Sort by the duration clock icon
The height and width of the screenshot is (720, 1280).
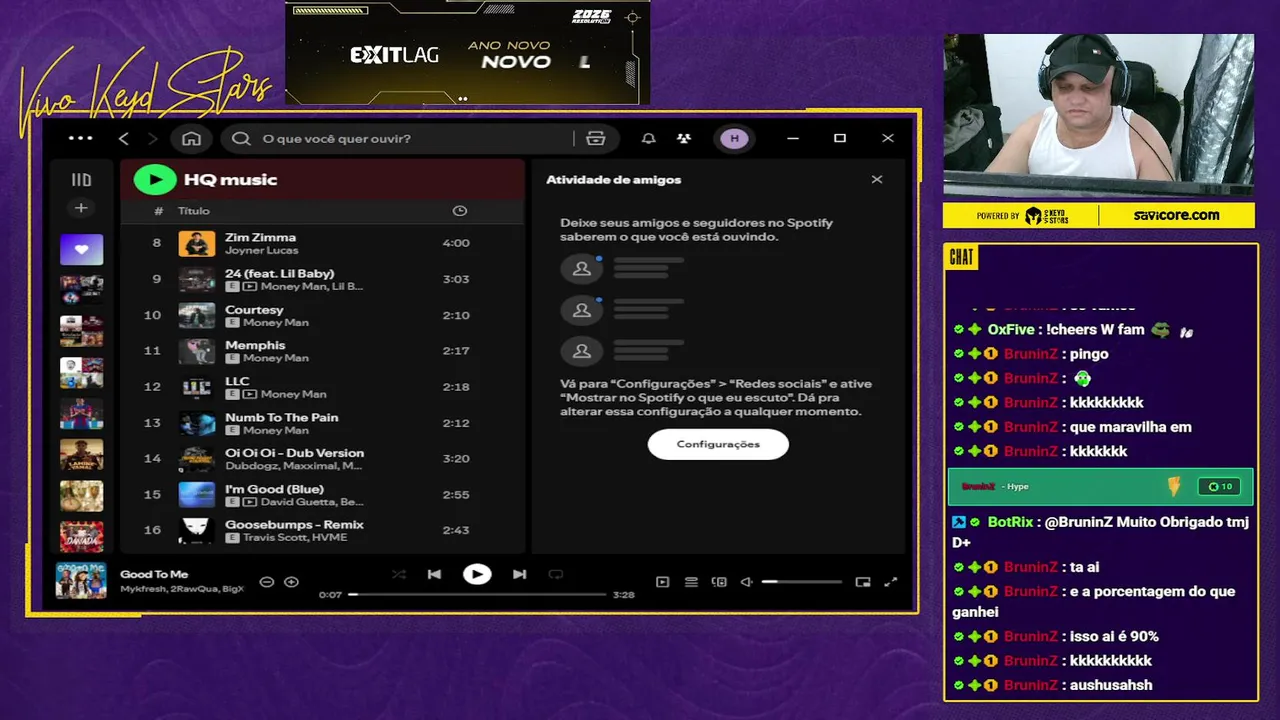[459, 211]
